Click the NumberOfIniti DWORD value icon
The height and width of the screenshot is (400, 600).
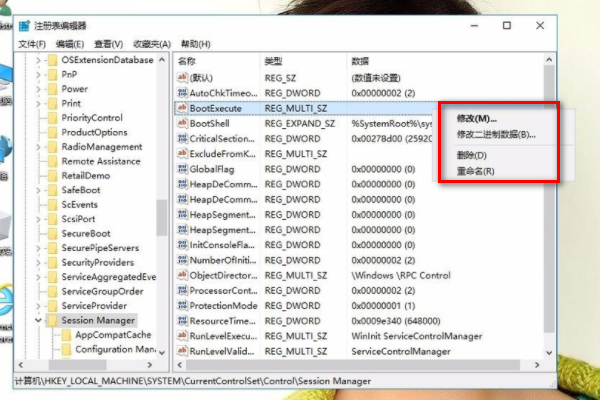pyautogui.click(x=182, y=260)
